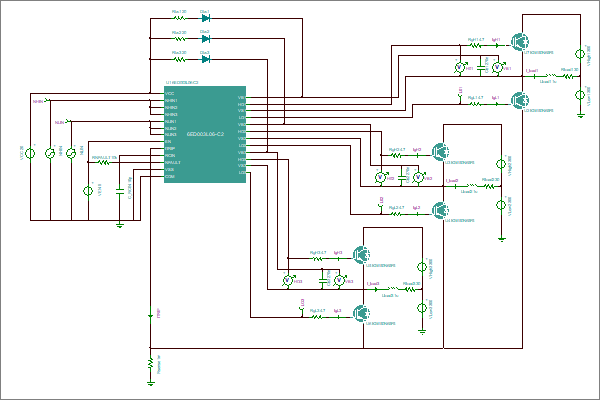This screenshot has height=400, width=600.
Task: Select the HO1 voltmeter probe
Action: click(460, 68)
